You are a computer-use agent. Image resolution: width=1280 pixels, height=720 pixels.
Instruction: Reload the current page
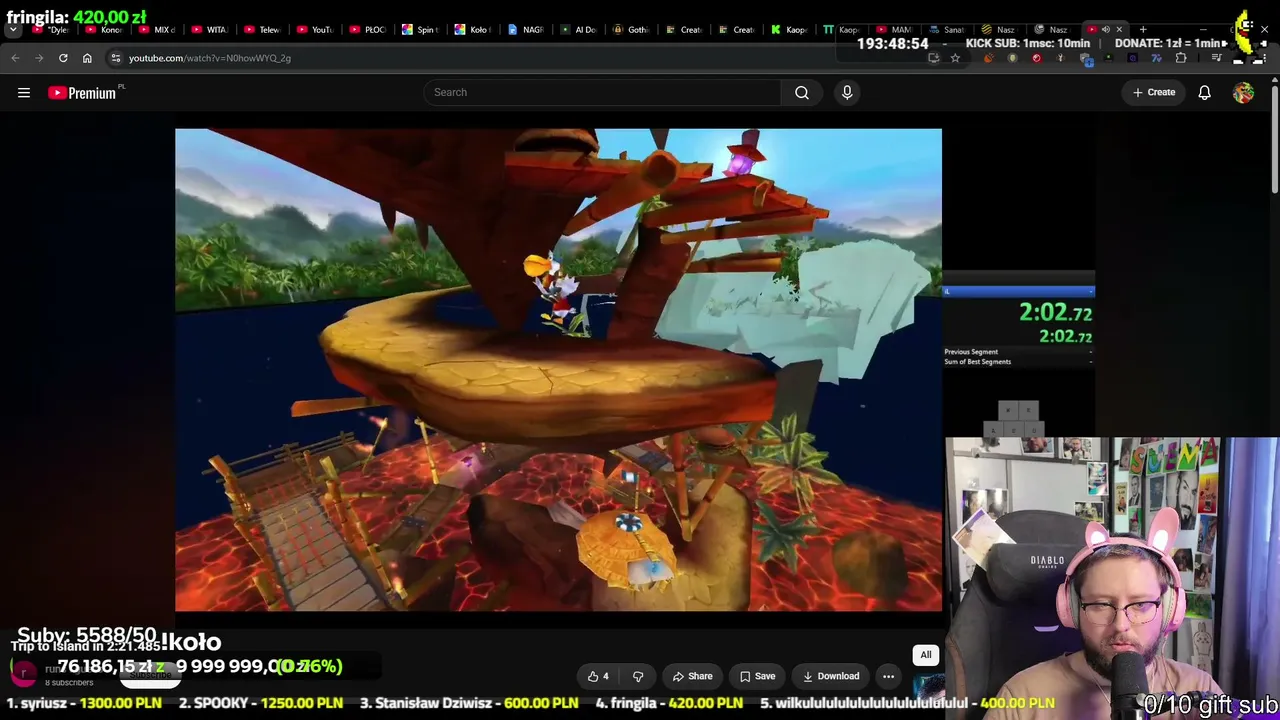[x=63, y=58]
